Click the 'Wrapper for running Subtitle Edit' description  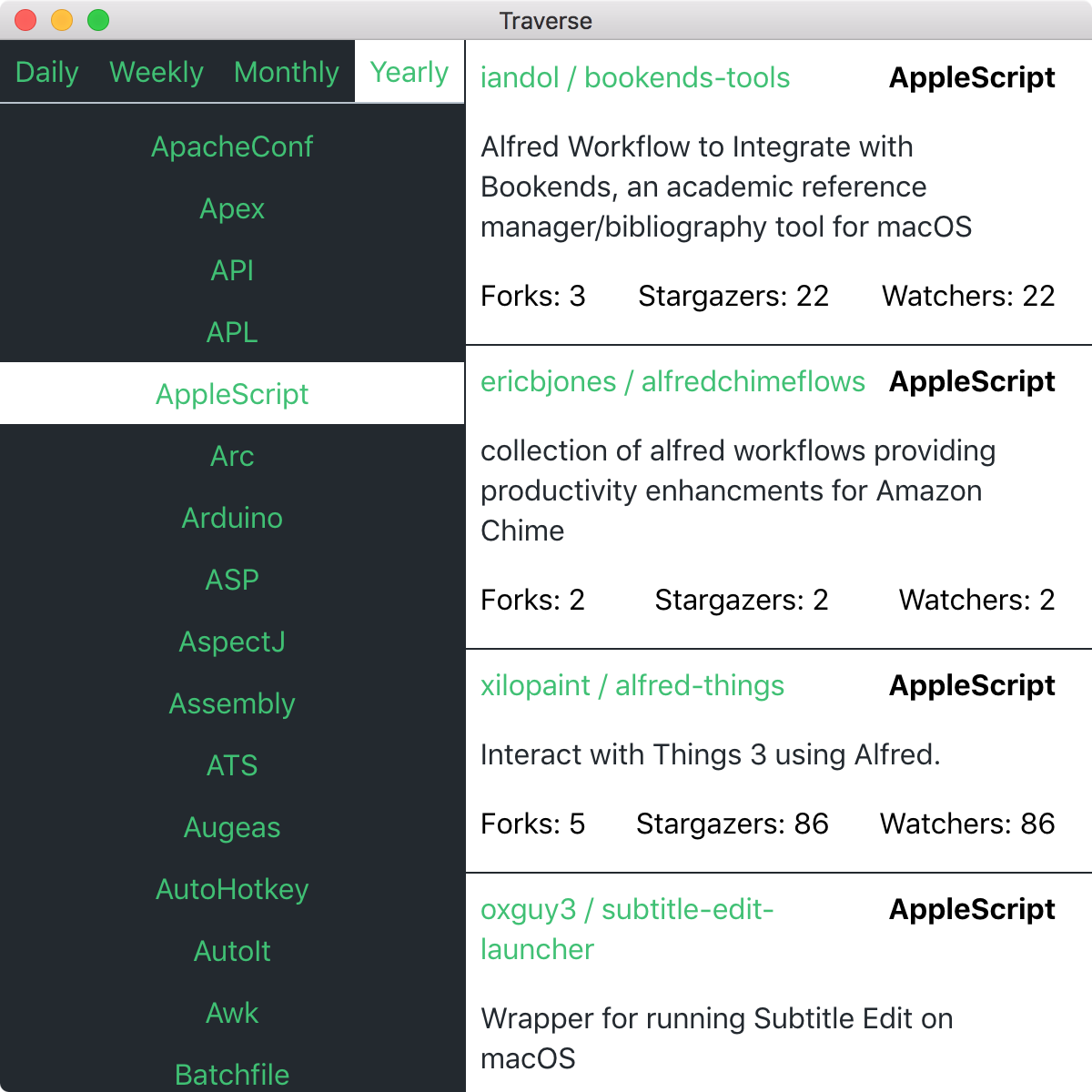pyautogui.click(x=717, y=1038)
